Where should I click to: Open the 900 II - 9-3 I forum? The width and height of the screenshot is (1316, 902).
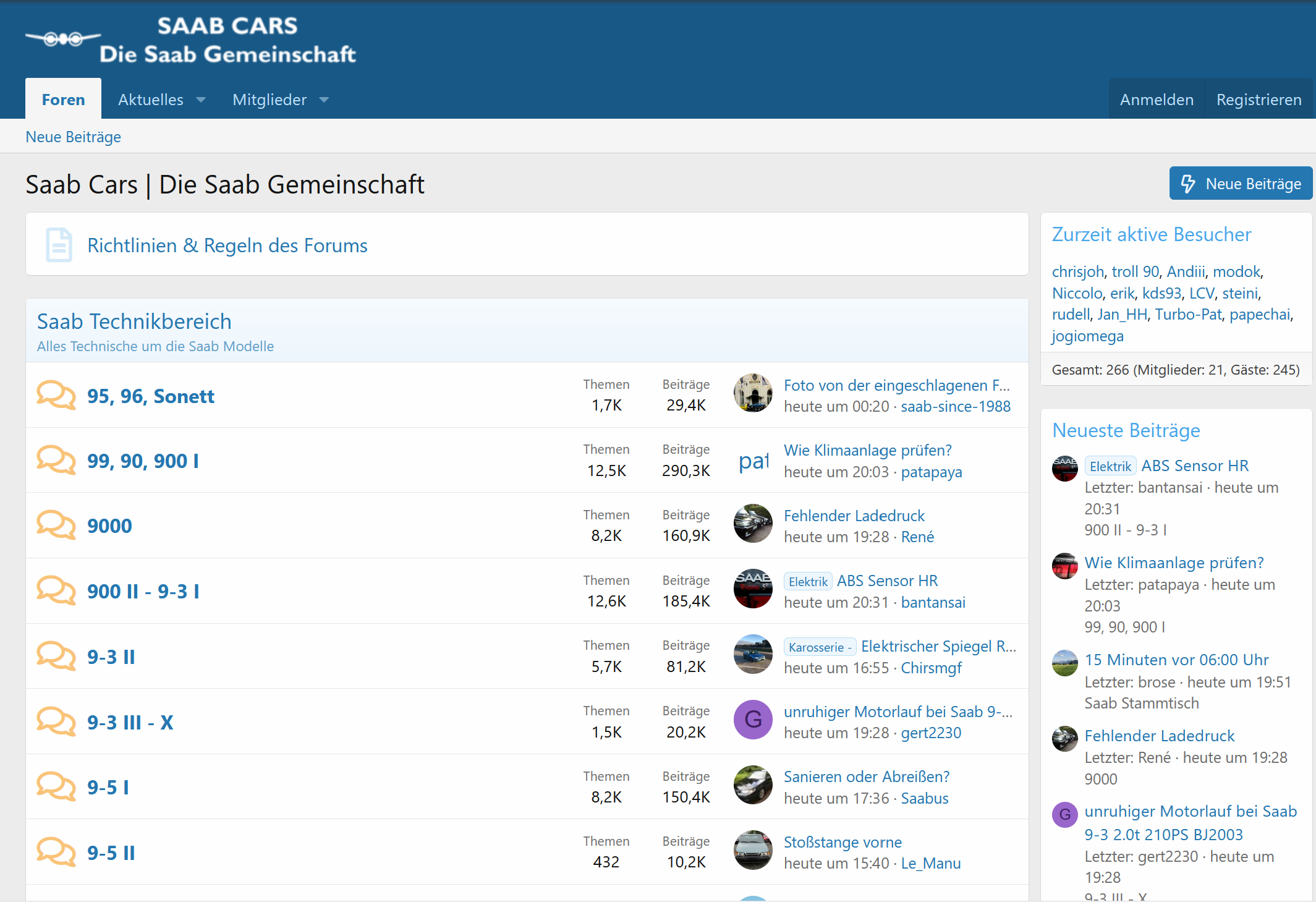(143, 591)
